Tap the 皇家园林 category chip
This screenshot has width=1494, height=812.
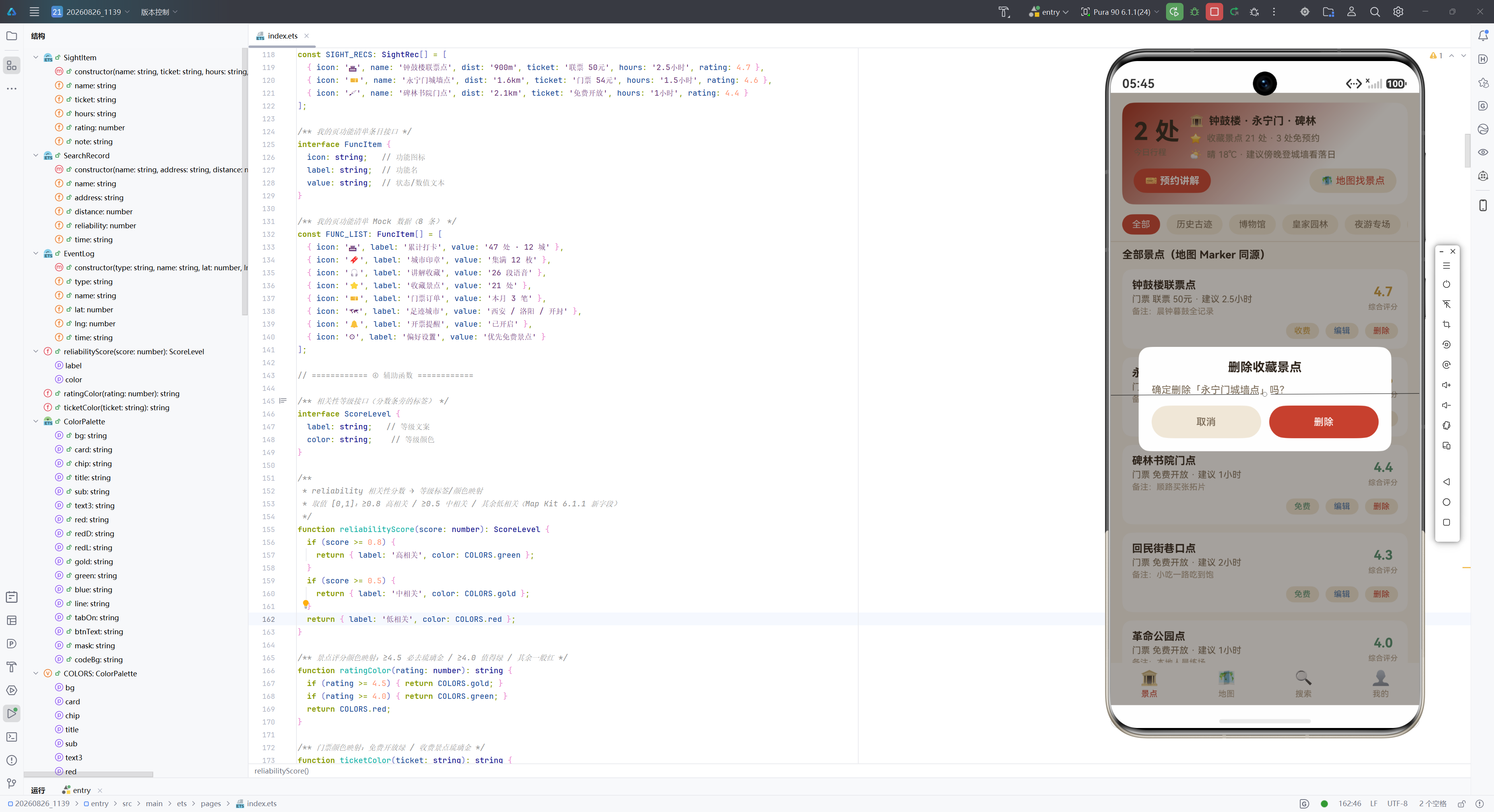pos(1310,224)
